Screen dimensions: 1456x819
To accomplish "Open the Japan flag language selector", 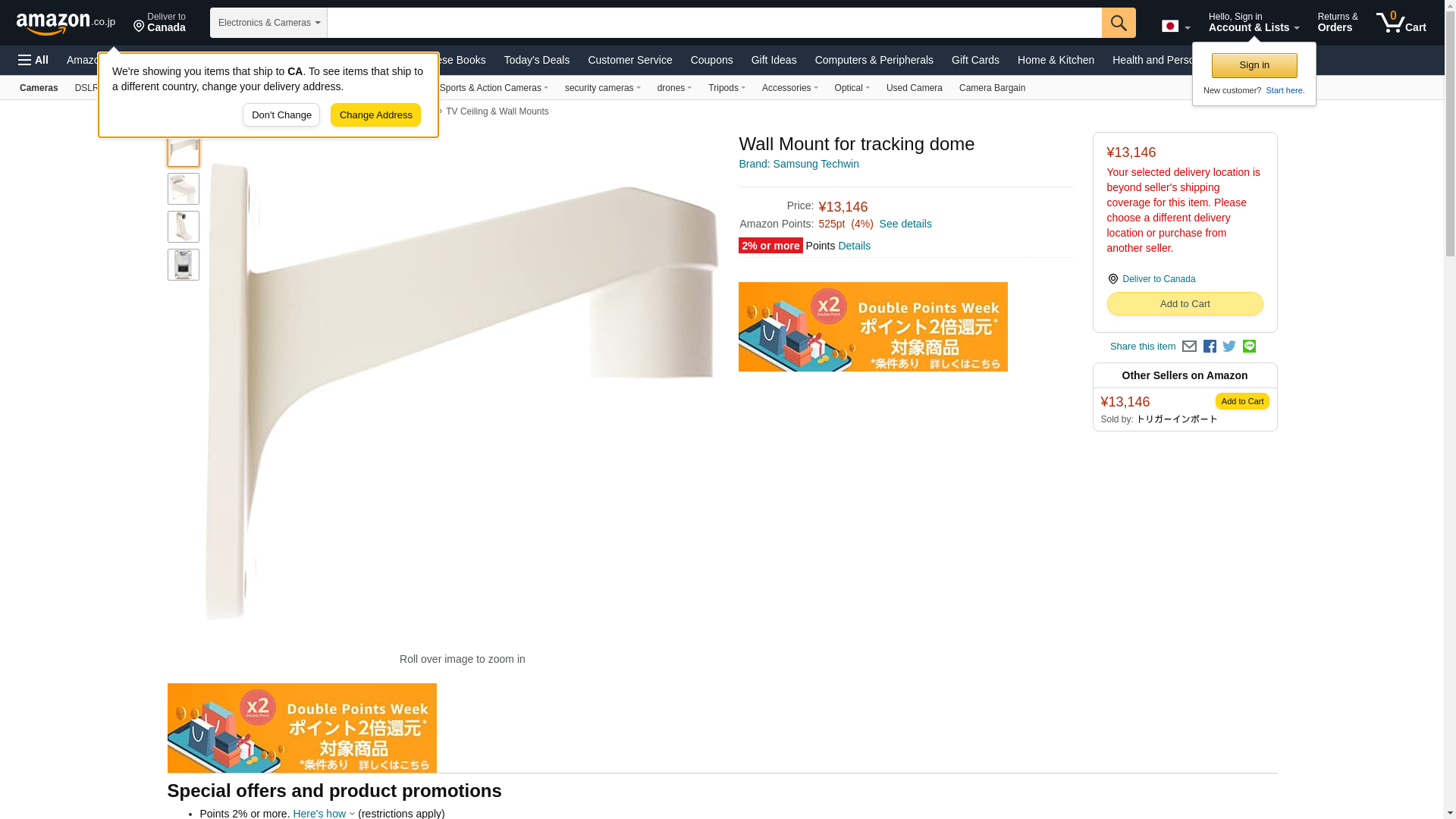I will [1175, 26].
